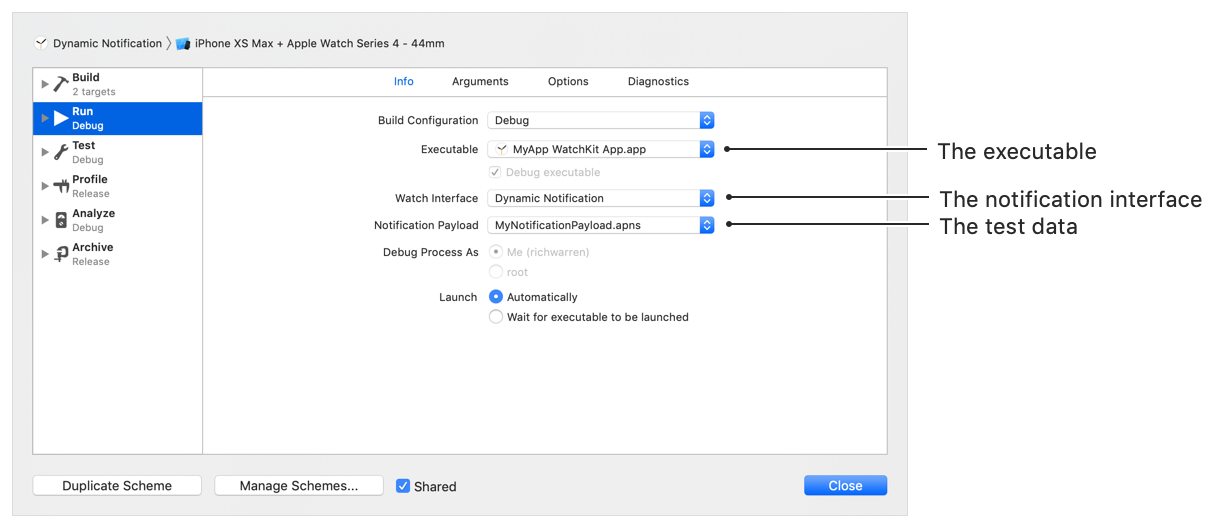Open the Executable dropdown
Image resolution: width=1215 pixels, height=528 pixels.
601,149
